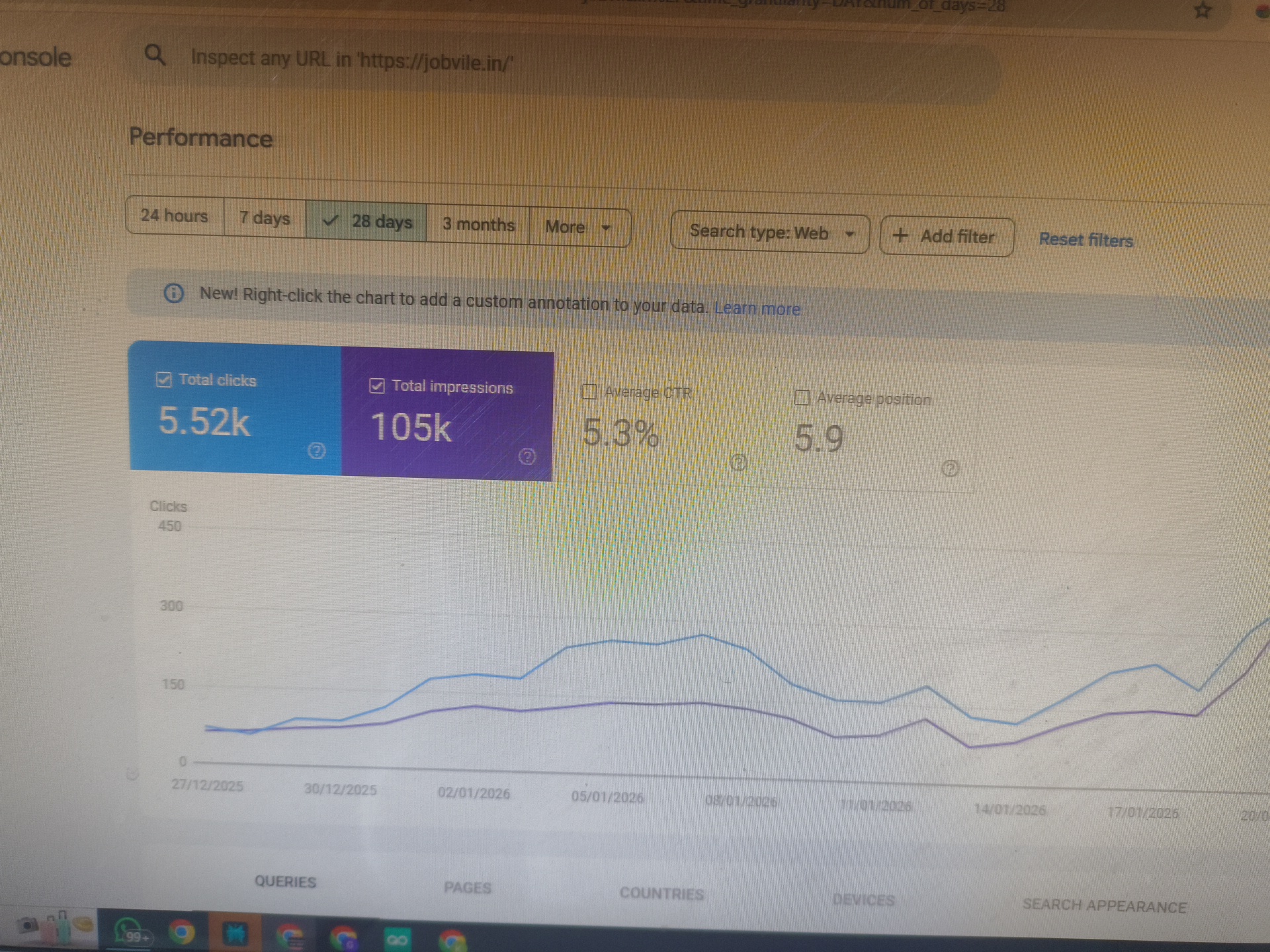1270x952 pixels.
Task: Click the info icon in annotation banner
Action: (x=173, y=293)
